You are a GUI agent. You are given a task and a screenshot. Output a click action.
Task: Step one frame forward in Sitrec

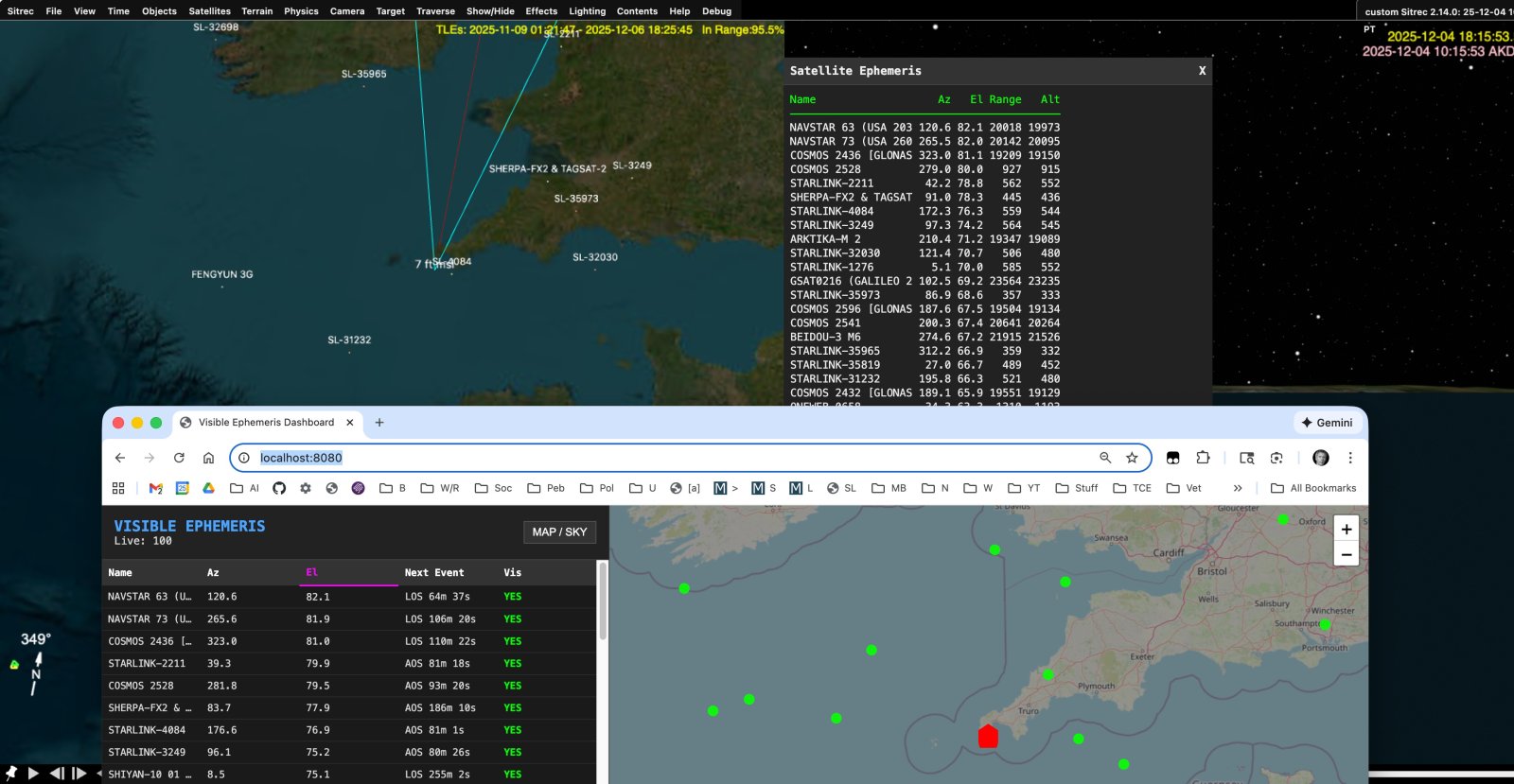(x=79, y=773)
